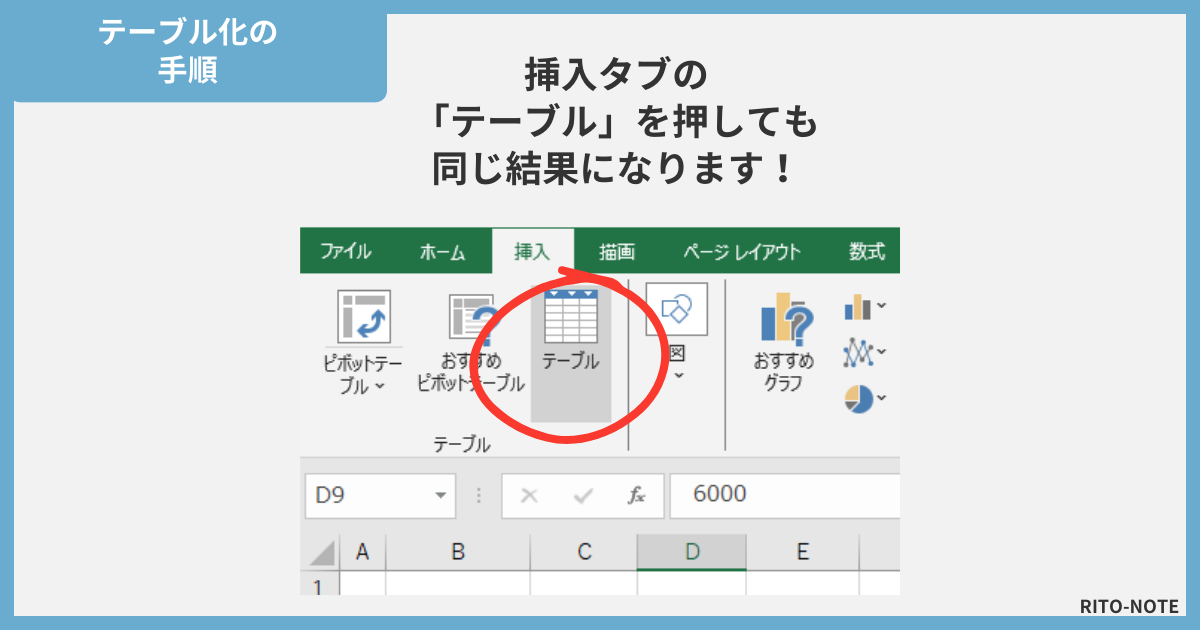Click the fx Insert Function icon
The width and height of the screenshot is (1200, 630).
click(x=637, y=492)
